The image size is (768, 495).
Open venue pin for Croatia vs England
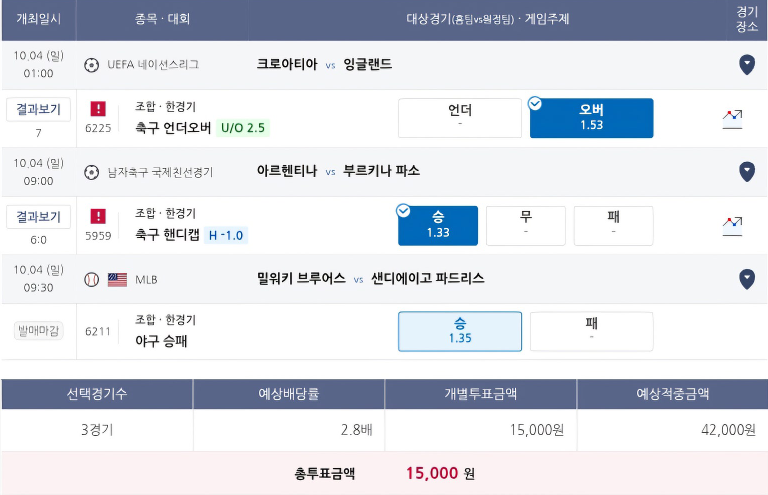746,65
